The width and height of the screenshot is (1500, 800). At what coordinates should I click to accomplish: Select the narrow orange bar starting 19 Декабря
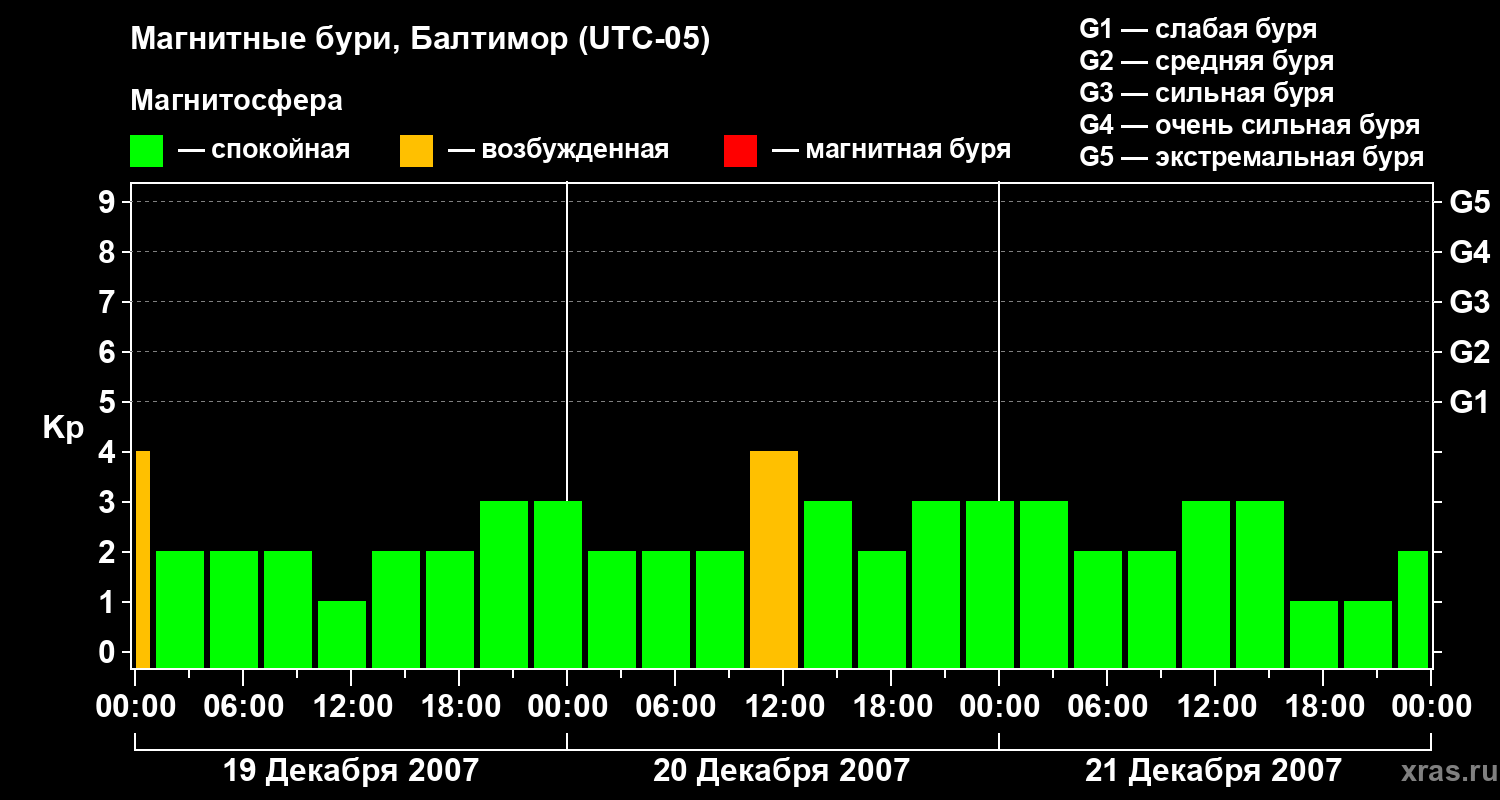pyautogui.click(x=142, y=560)
